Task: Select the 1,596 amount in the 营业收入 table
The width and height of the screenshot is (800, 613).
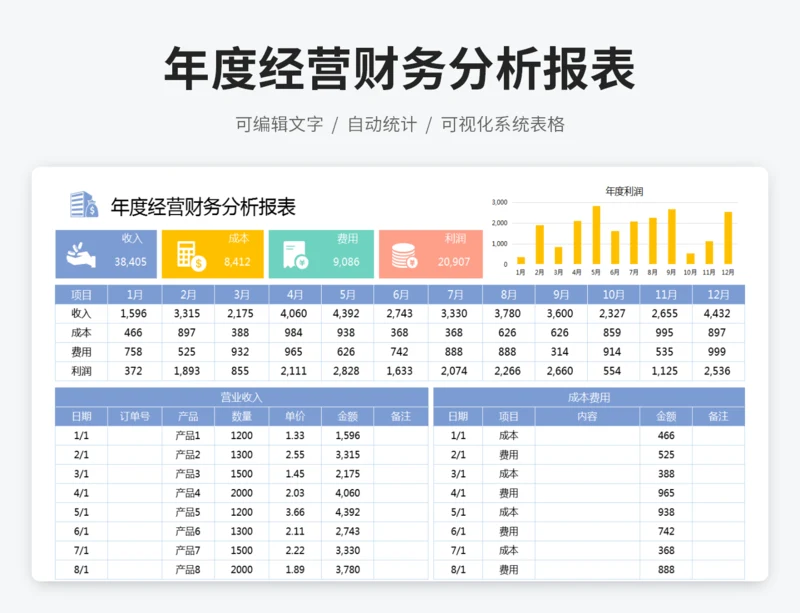Action: click(347, 435)
